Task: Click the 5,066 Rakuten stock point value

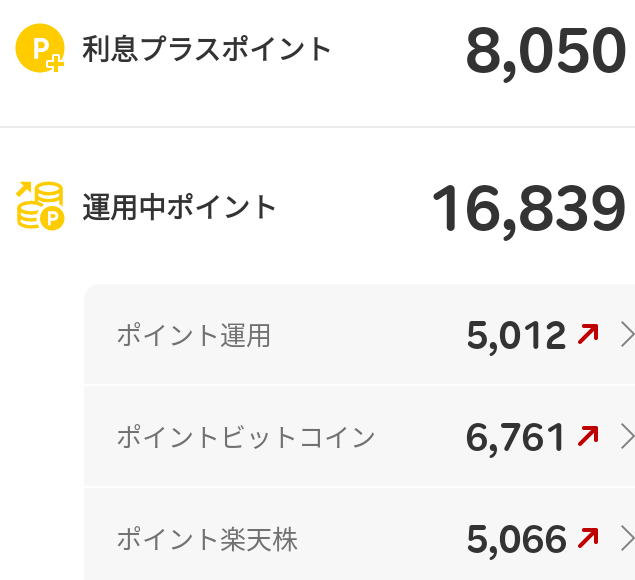Action: tap(516, 540)
